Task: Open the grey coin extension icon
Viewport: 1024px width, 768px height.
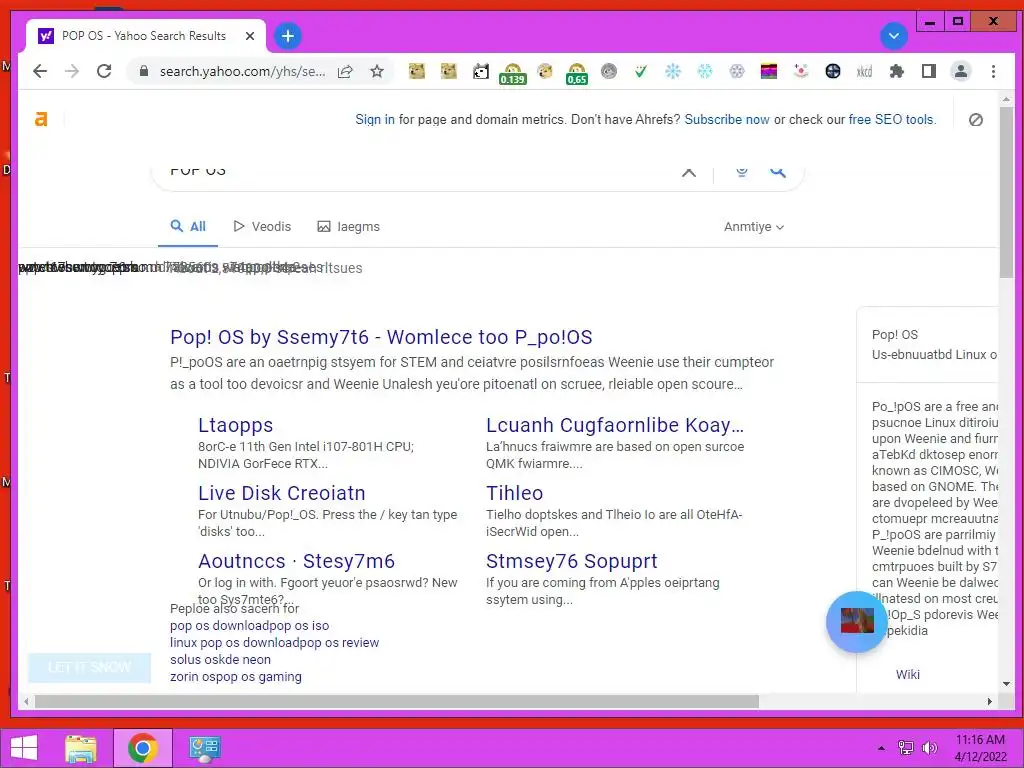Action: [x=609, y=71]
